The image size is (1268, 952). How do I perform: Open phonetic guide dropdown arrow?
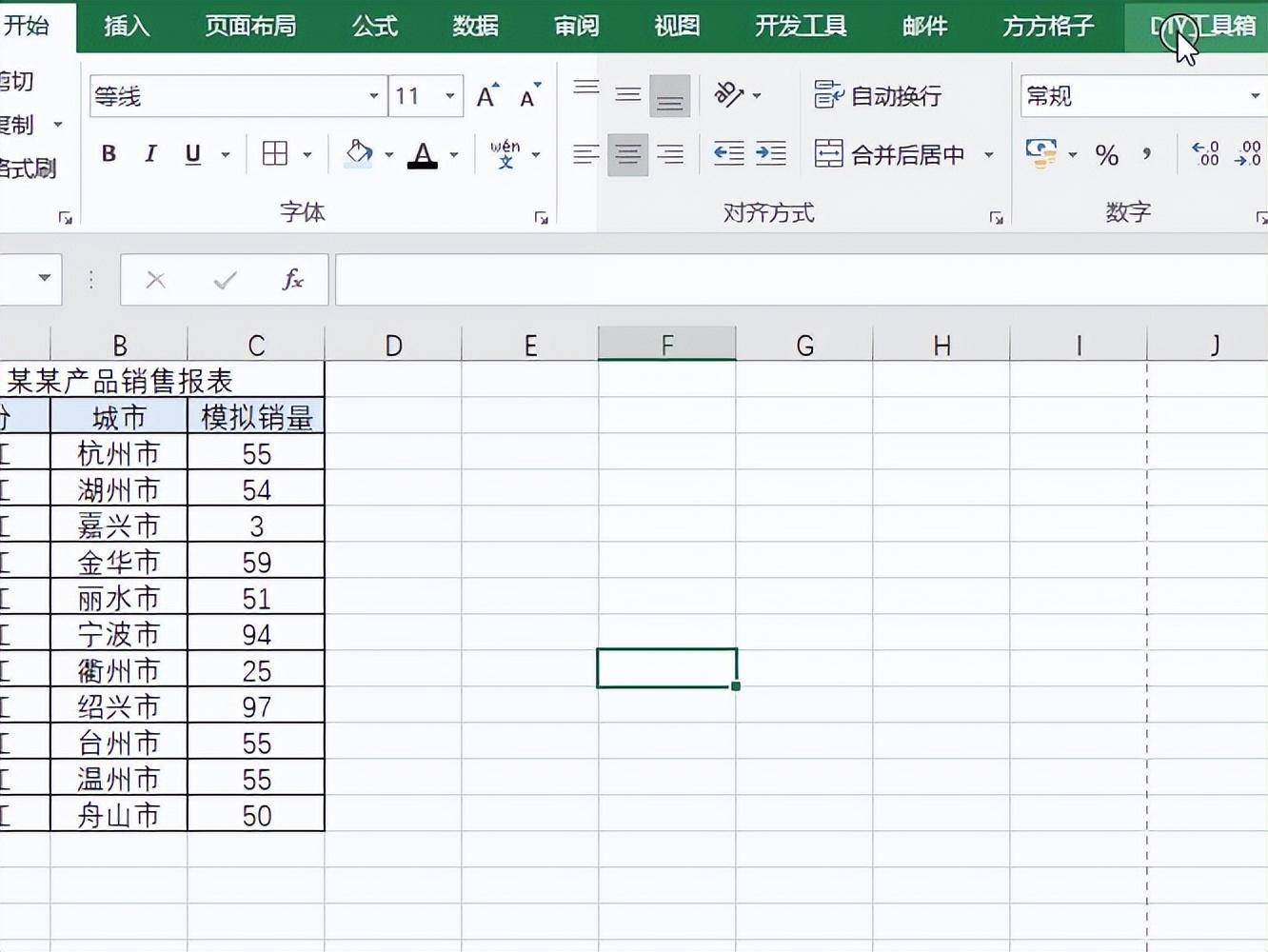point(536,154)
